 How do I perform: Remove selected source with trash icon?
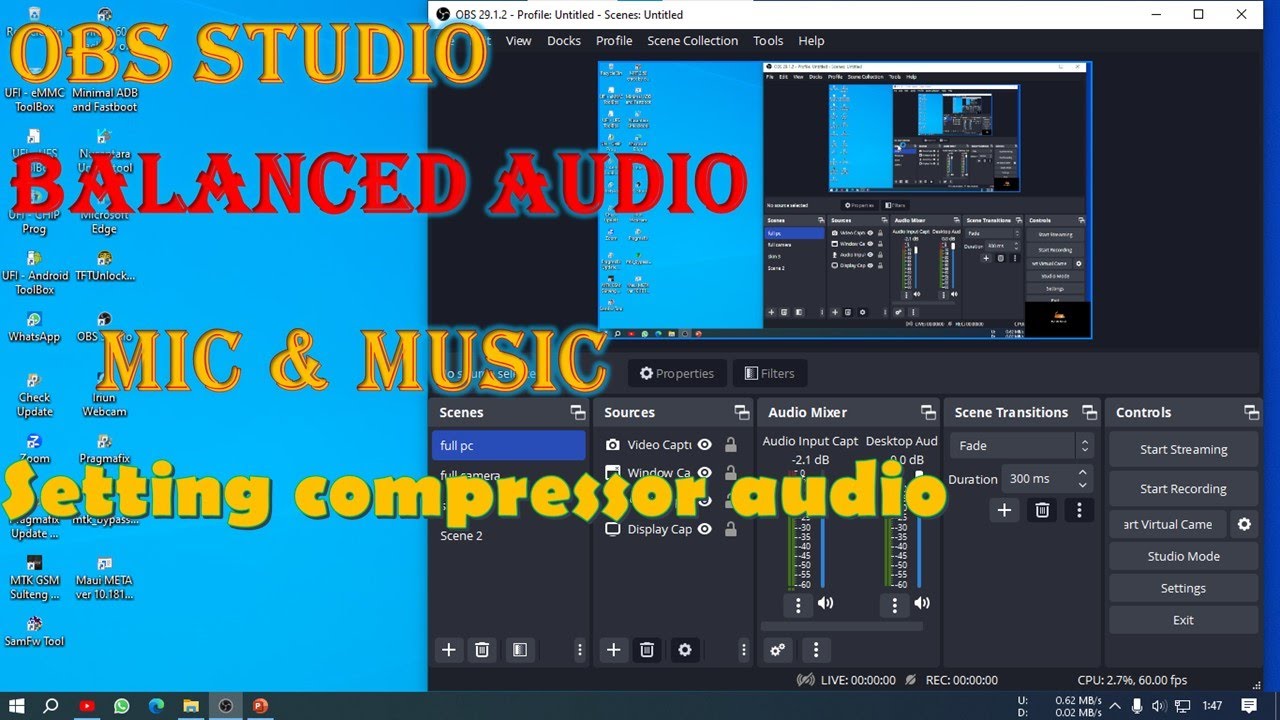click(x=647, y=650)
